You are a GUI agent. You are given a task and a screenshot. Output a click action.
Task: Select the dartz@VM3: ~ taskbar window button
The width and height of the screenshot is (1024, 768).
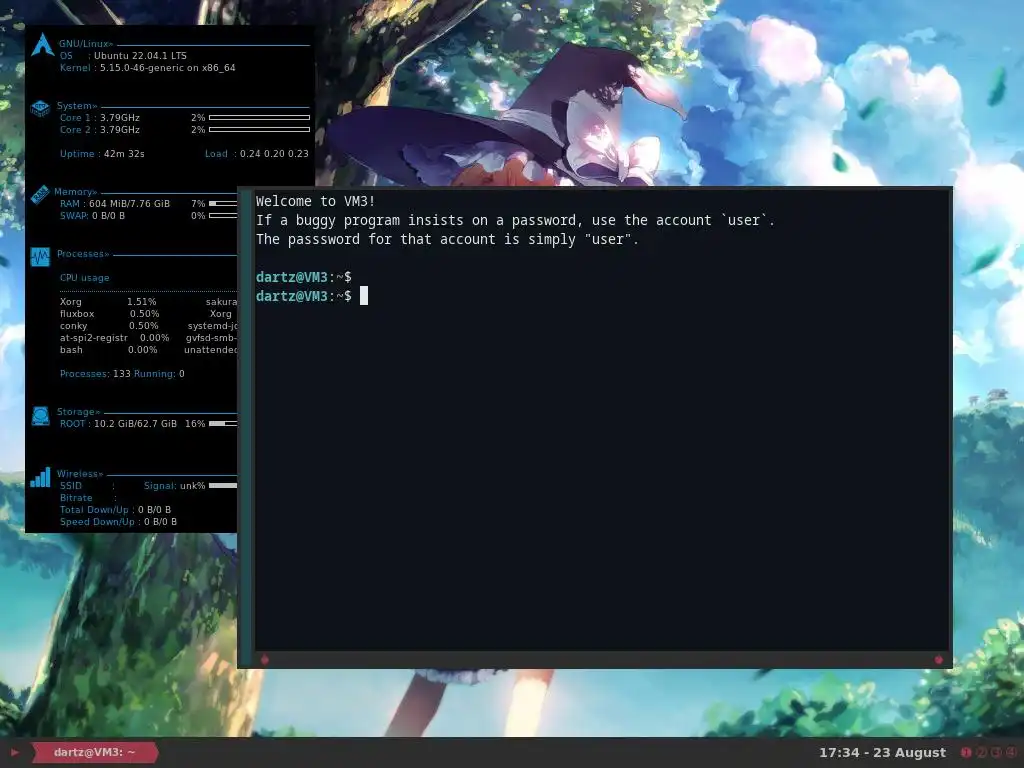point(95,752)
